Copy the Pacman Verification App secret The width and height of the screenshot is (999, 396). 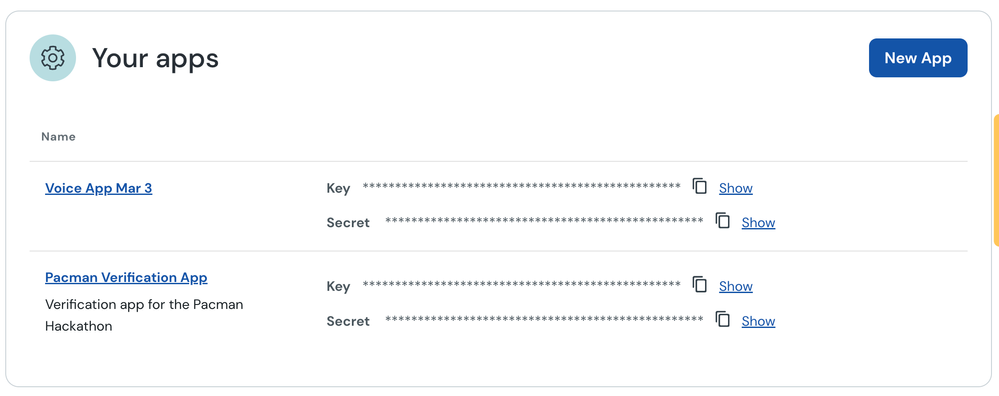[722, 320]
